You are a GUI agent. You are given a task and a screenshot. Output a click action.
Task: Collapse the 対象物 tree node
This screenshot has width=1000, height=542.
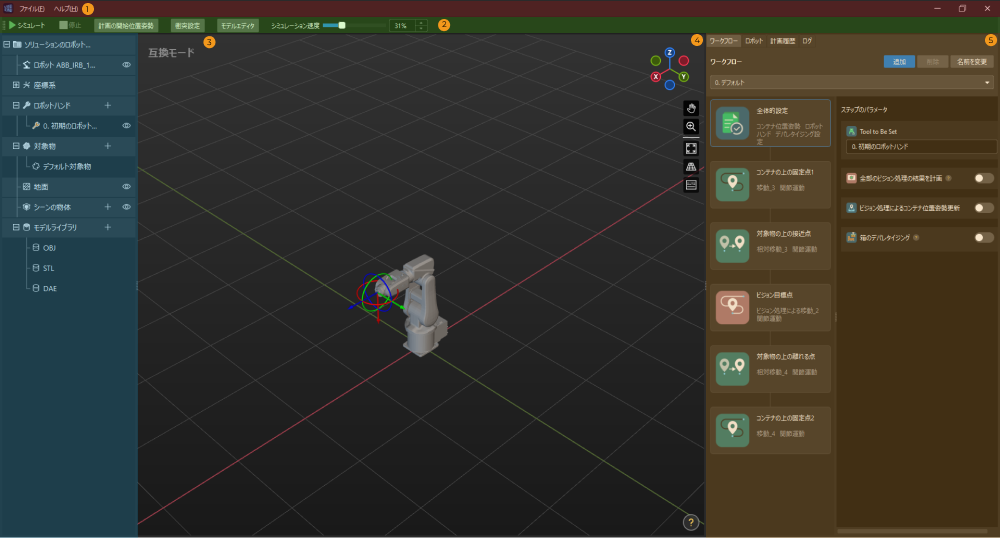16,146
